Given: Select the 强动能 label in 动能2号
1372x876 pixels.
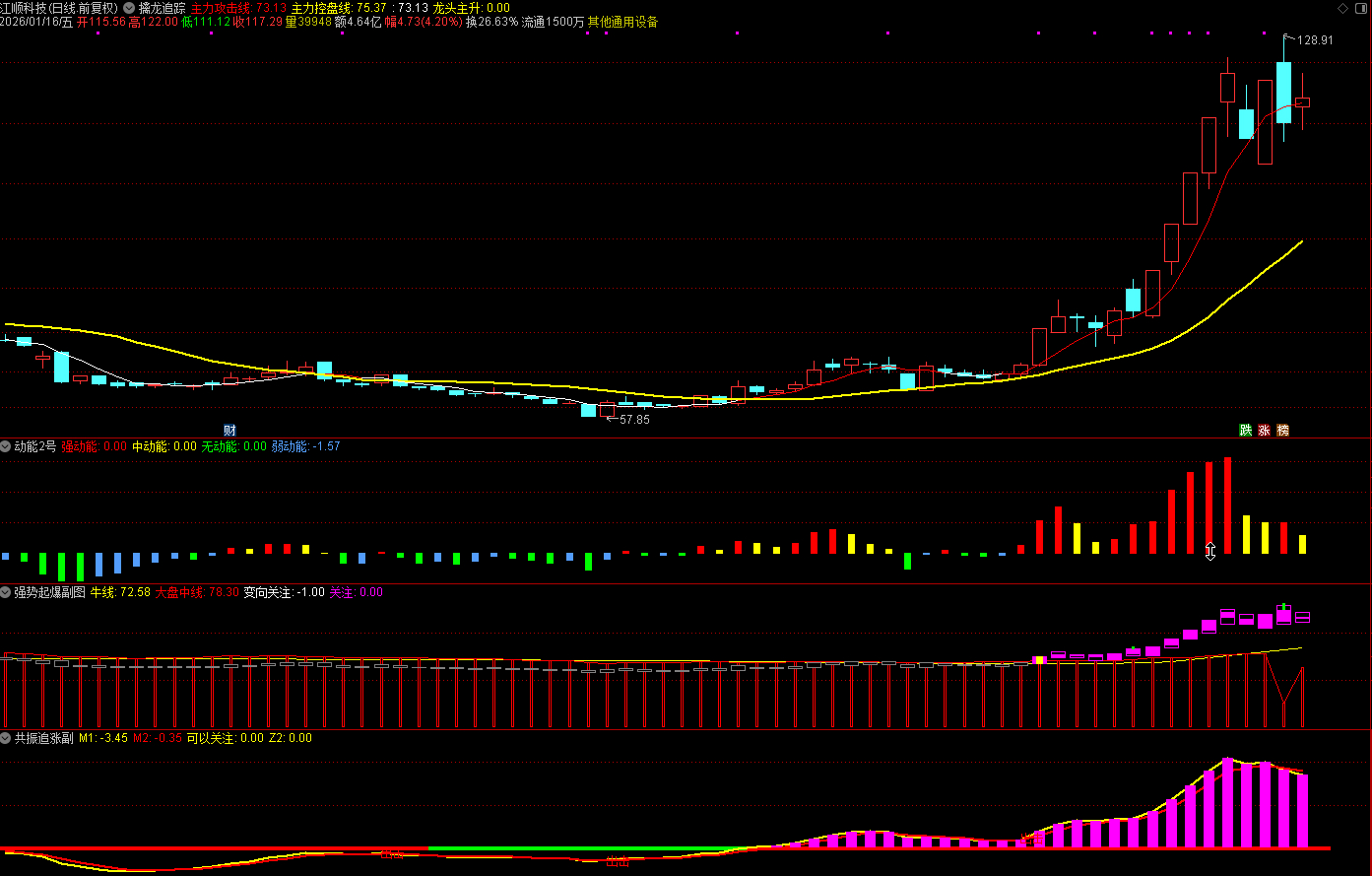Looking at the screenshot, I should (x=80, y=446).
